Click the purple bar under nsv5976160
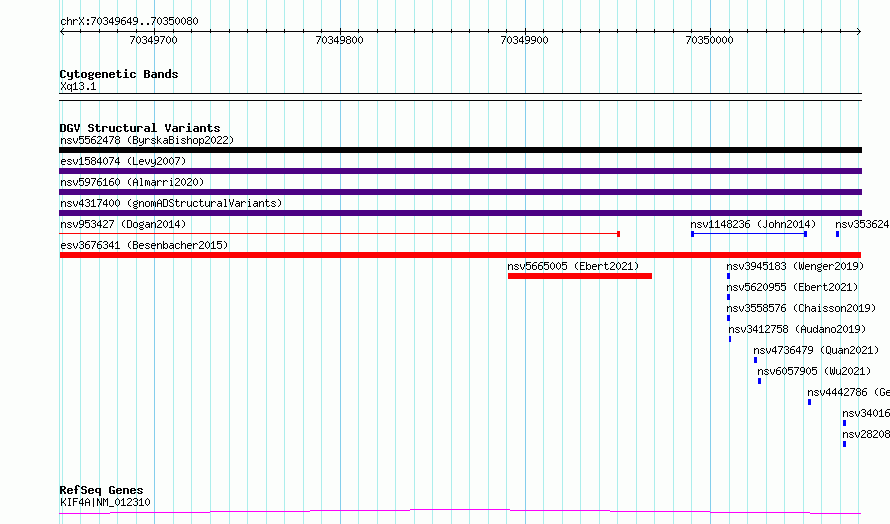The height and width of the screenshot is (524, 890). [460, 192]
